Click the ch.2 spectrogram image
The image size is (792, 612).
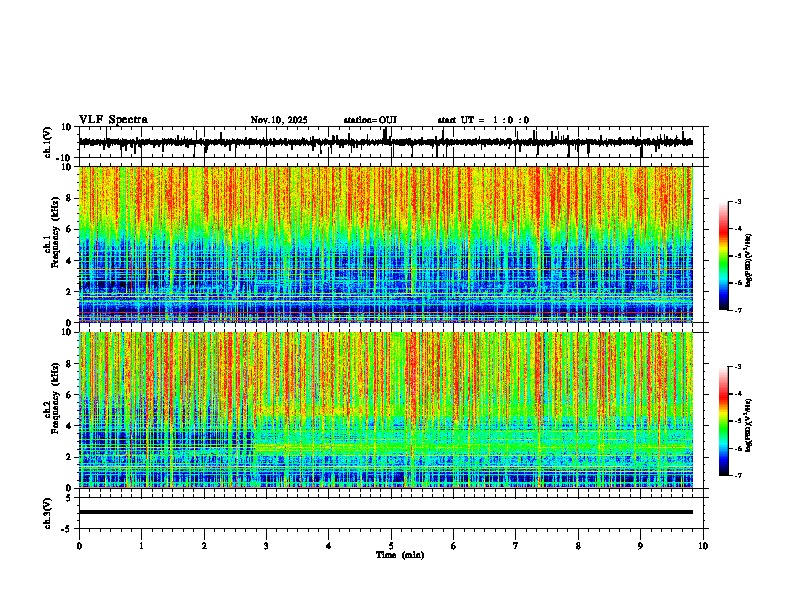(x=386, y=410)
